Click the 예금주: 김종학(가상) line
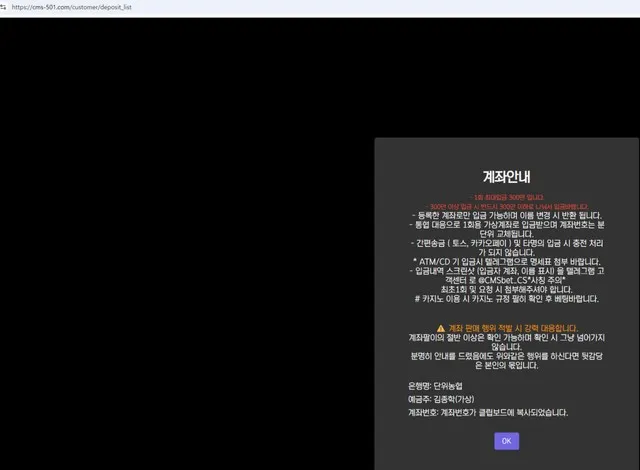The width and height of the screenshot is (640, 470). pos(441,399)
